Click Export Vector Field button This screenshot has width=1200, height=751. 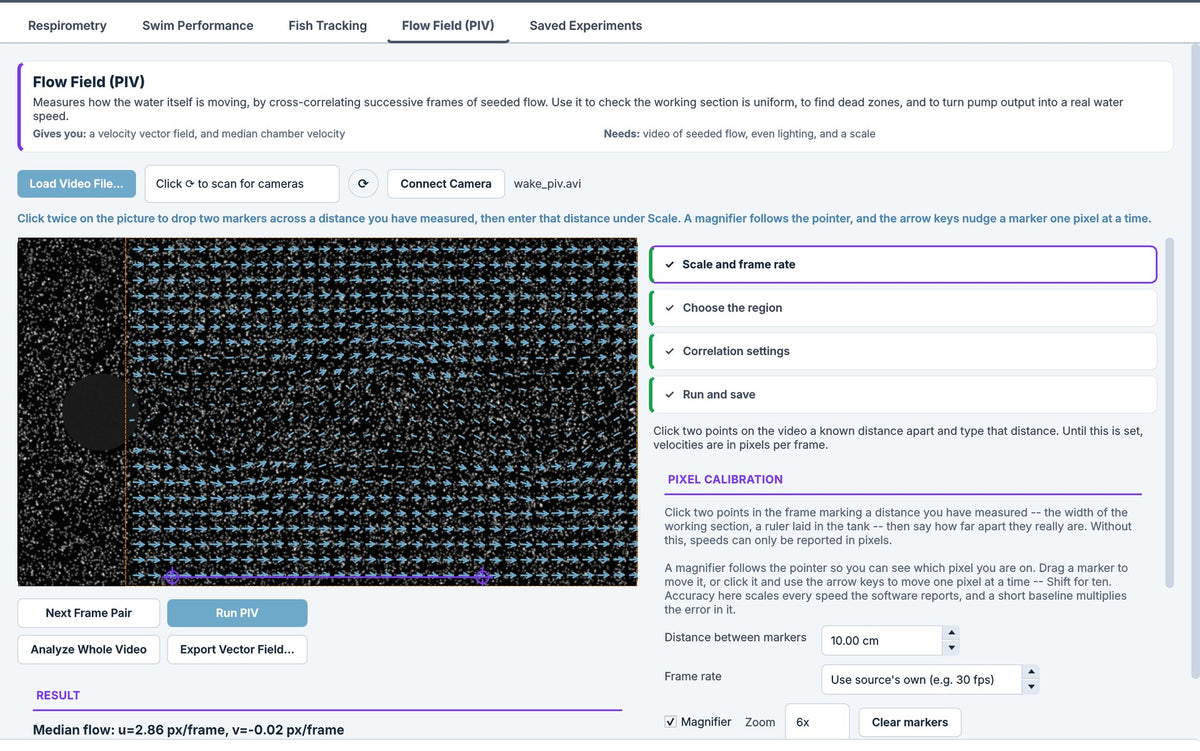[237, 649]
